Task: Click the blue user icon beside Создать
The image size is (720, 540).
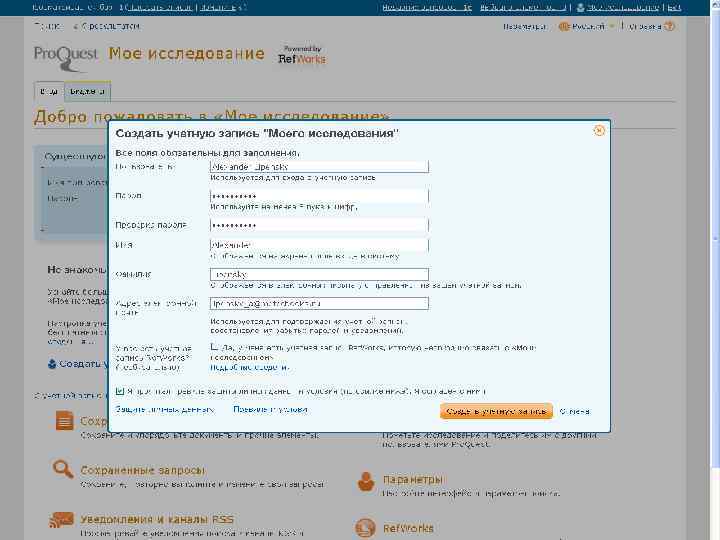Action: pyautogui.click(x=52, y=364)
